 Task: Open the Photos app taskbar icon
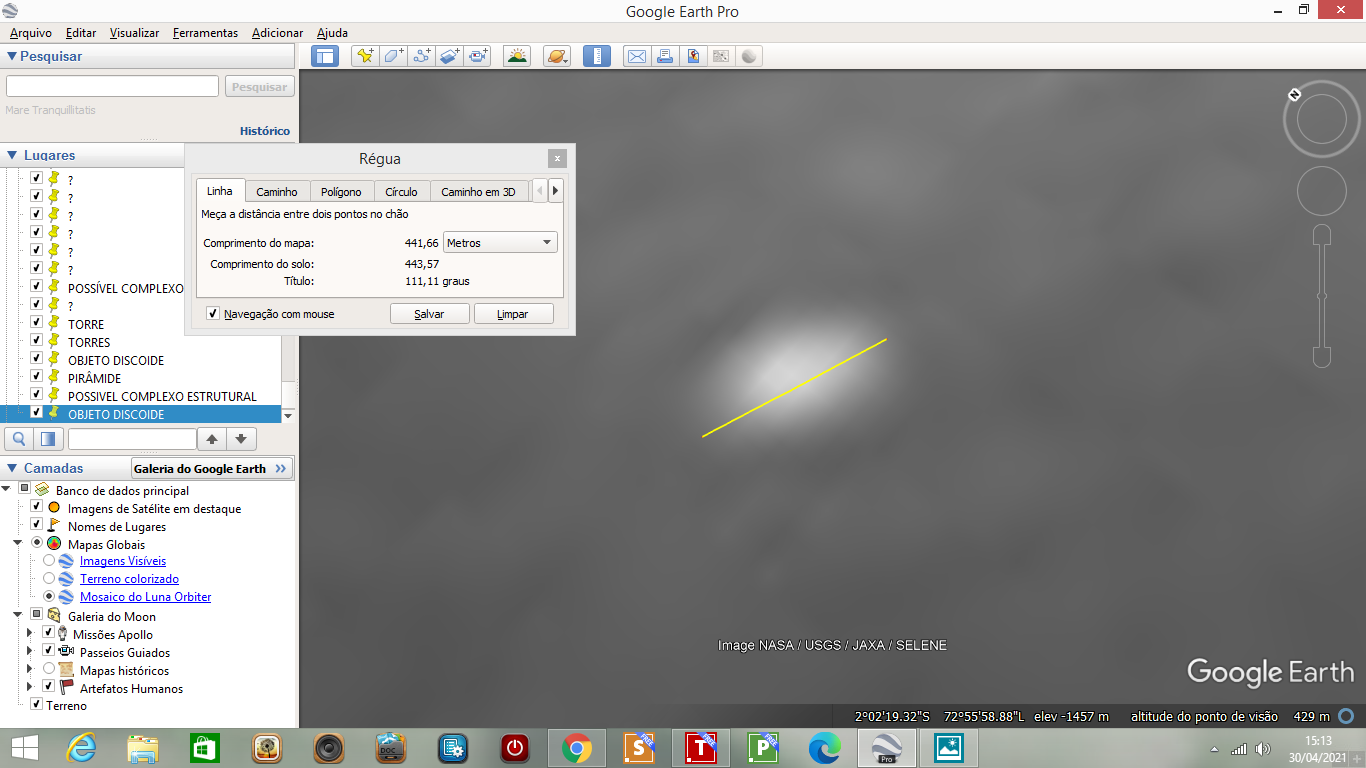click(947, 747)
